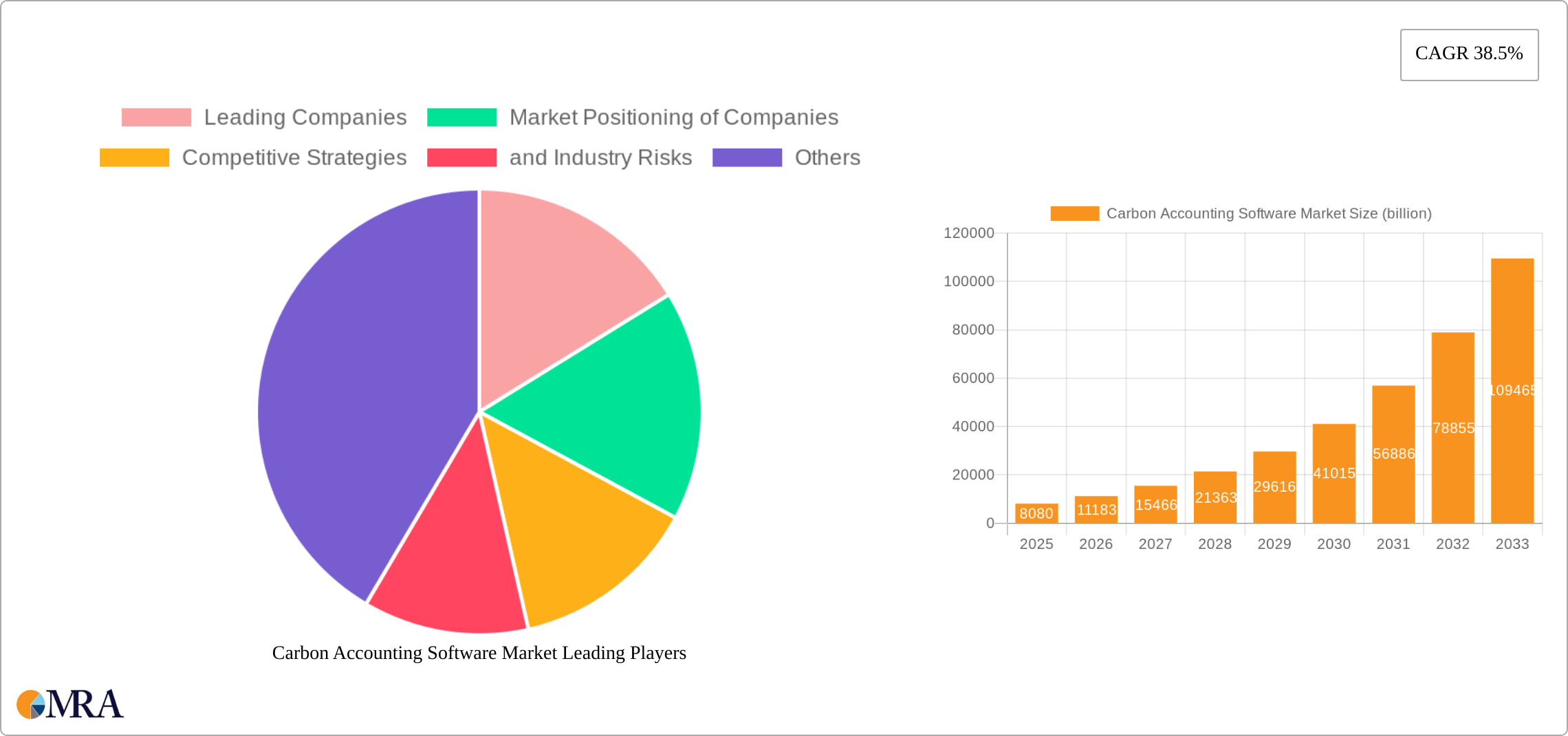This screenshot has height=736, width=1568.
Task: Click the 40000 y-axis value
Action: [x=973, y=426]
